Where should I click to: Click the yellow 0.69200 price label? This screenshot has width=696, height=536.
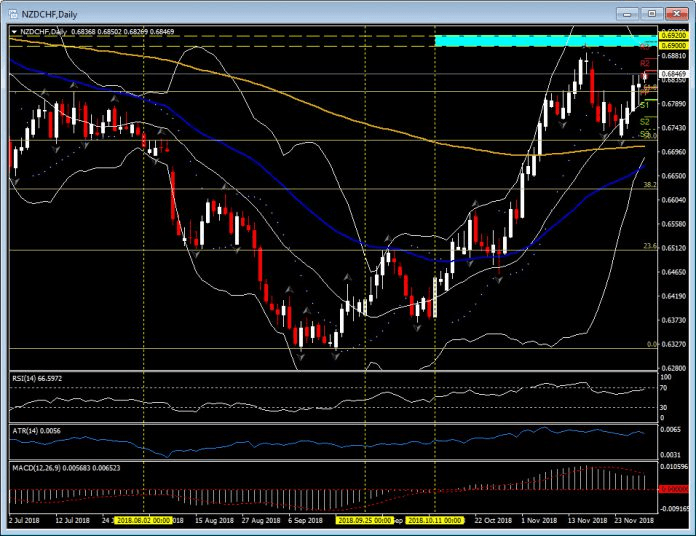pos(673,35)
